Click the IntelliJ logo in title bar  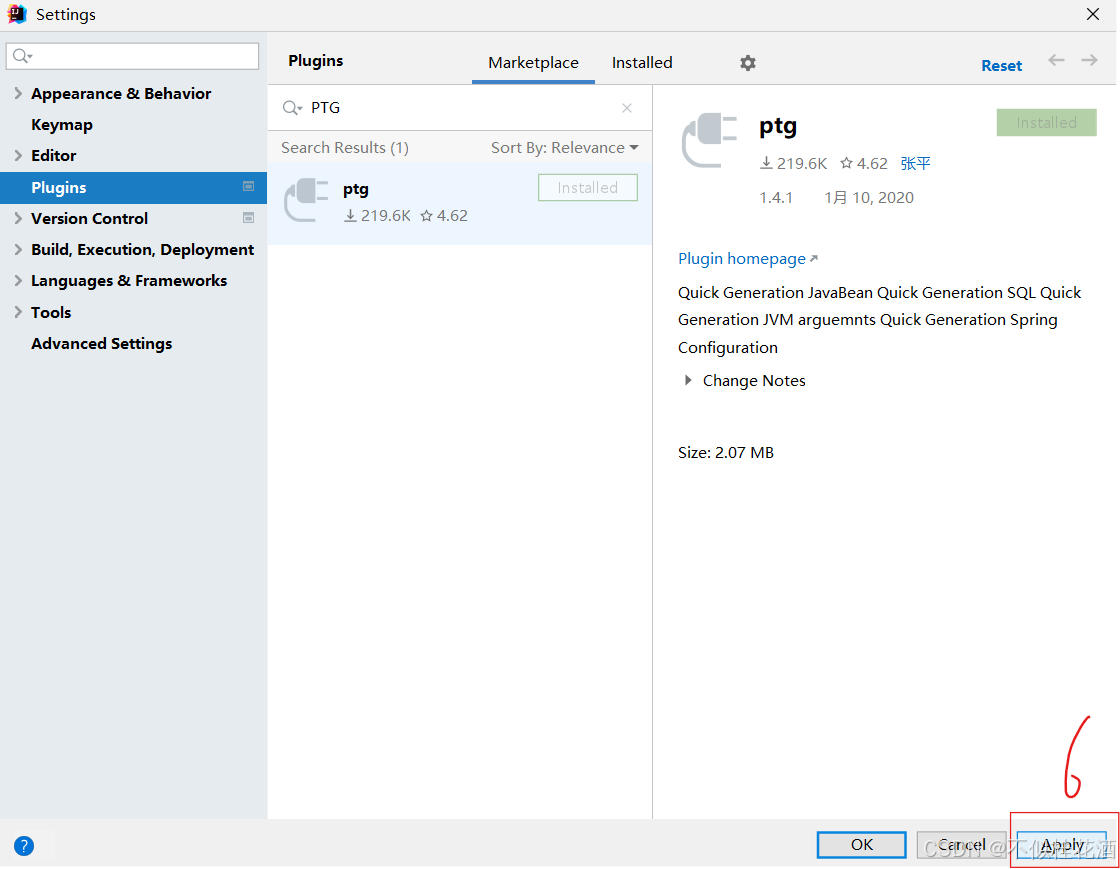click(16, 14)
